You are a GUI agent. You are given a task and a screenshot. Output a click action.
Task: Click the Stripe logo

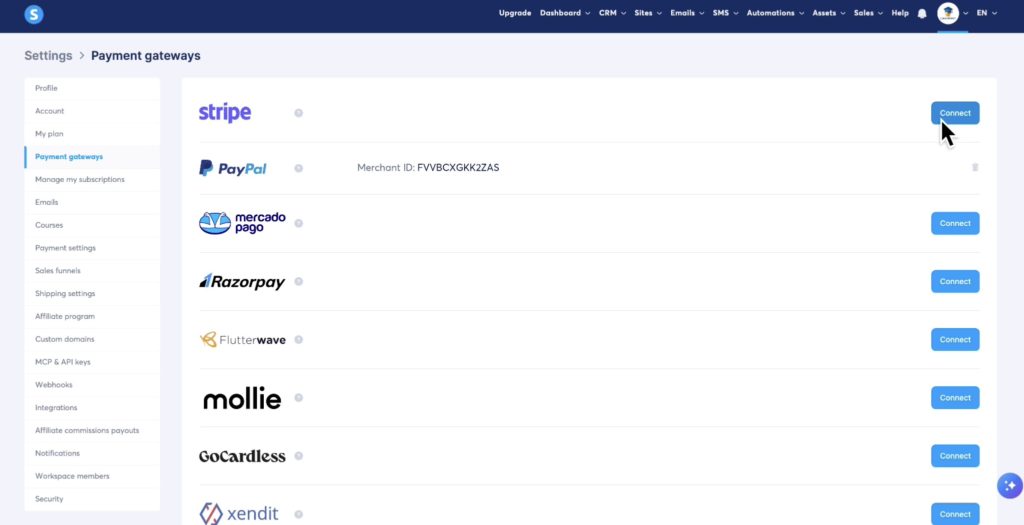click(x=225, y=113)
